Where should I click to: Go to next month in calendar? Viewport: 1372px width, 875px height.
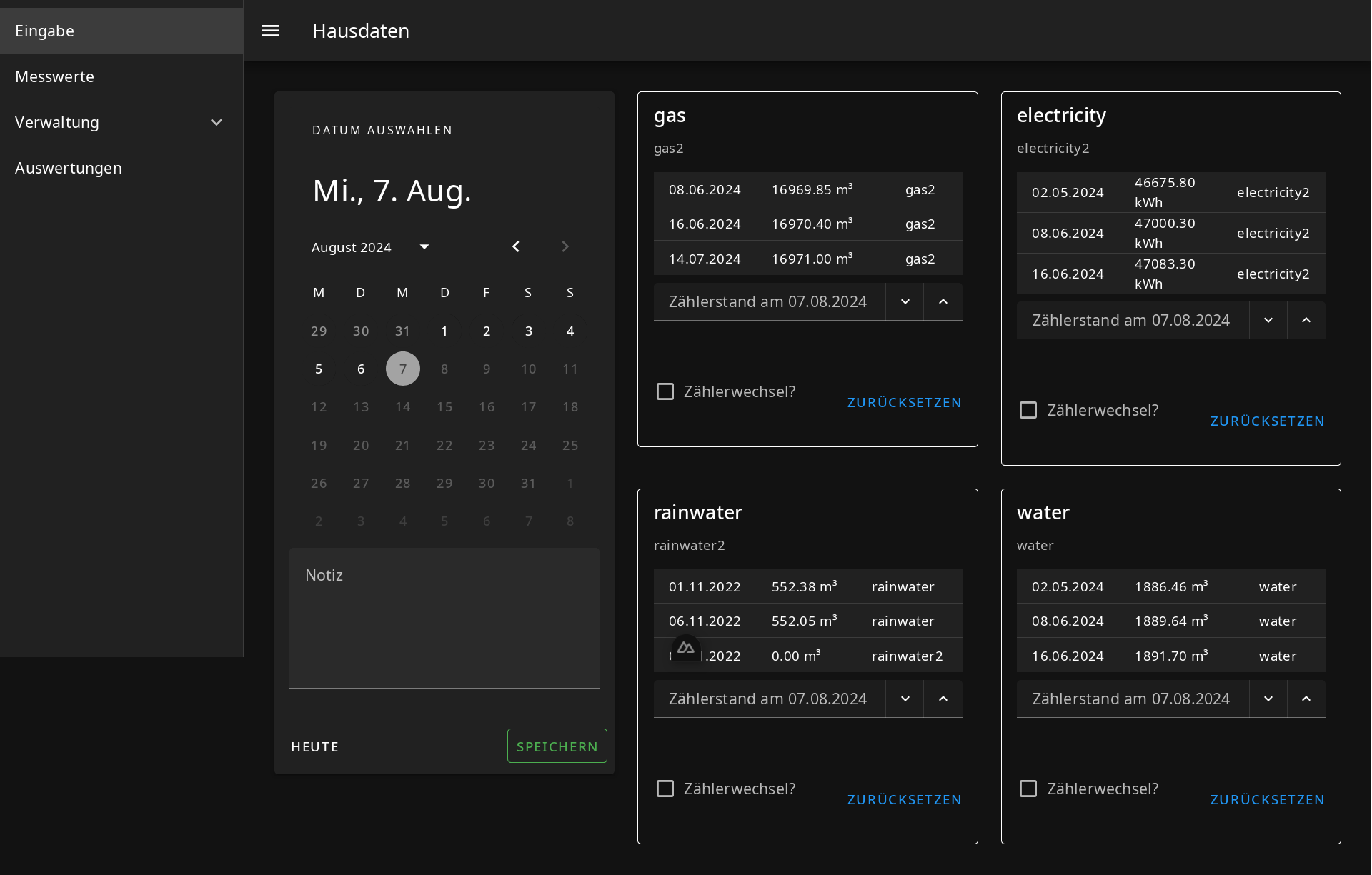click(x=565, y=246)
